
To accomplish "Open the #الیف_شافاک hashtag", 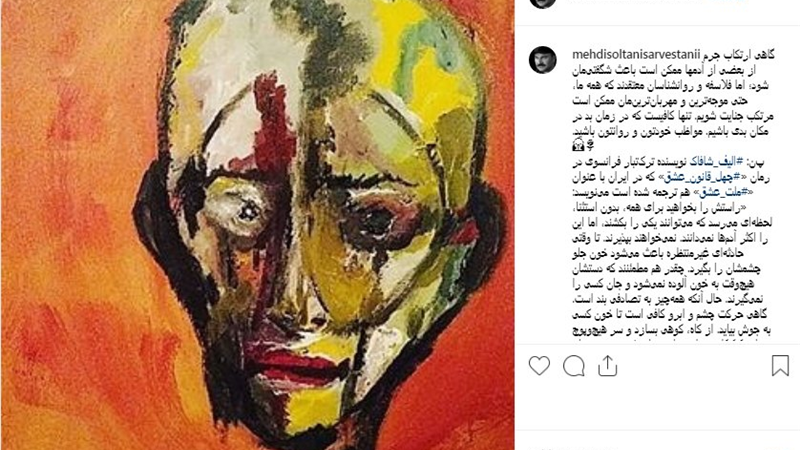I will pos(715,162).
